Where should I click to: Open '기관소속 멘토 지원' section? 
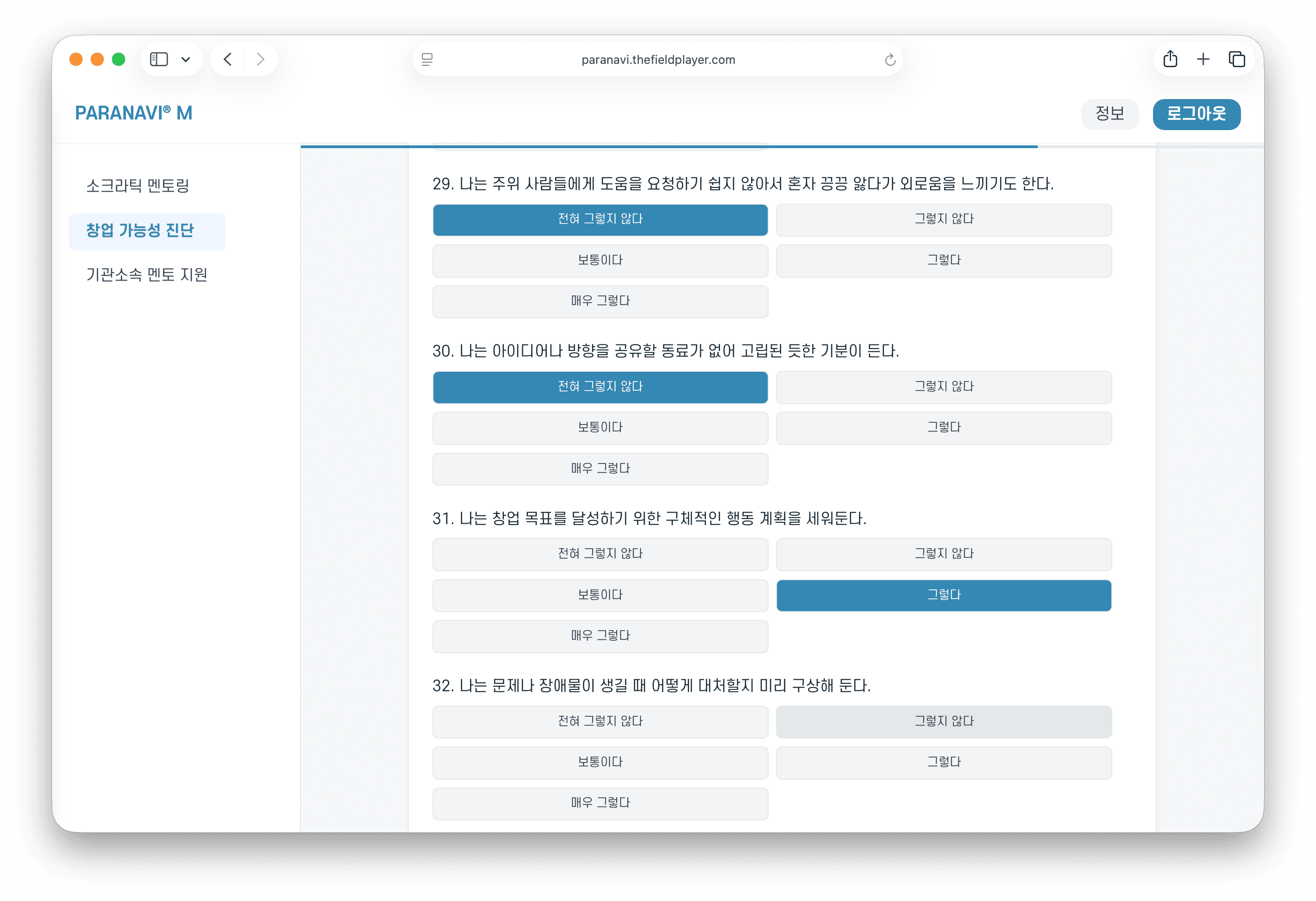point(147,275)
